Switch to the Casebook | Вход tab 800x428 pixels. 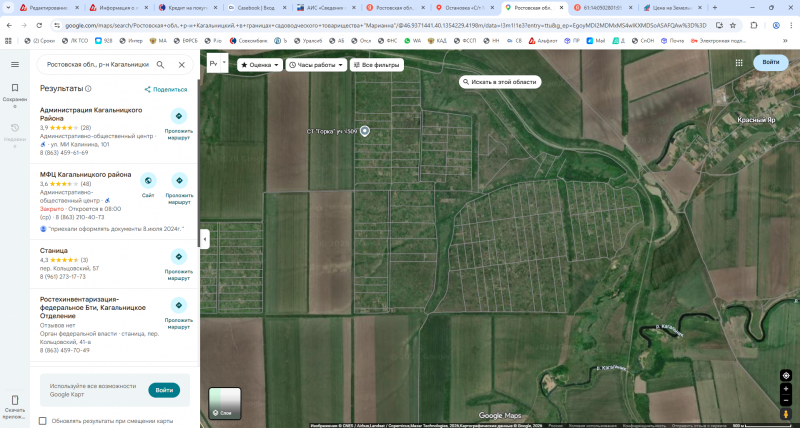[257, 8]
